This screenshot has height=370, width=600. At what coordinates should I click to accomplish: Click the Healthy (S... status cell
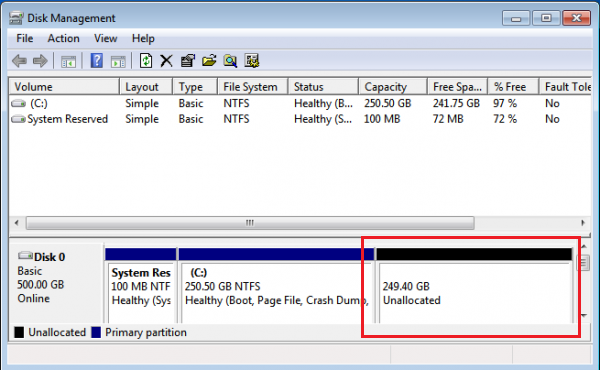[x=323, y=119]
